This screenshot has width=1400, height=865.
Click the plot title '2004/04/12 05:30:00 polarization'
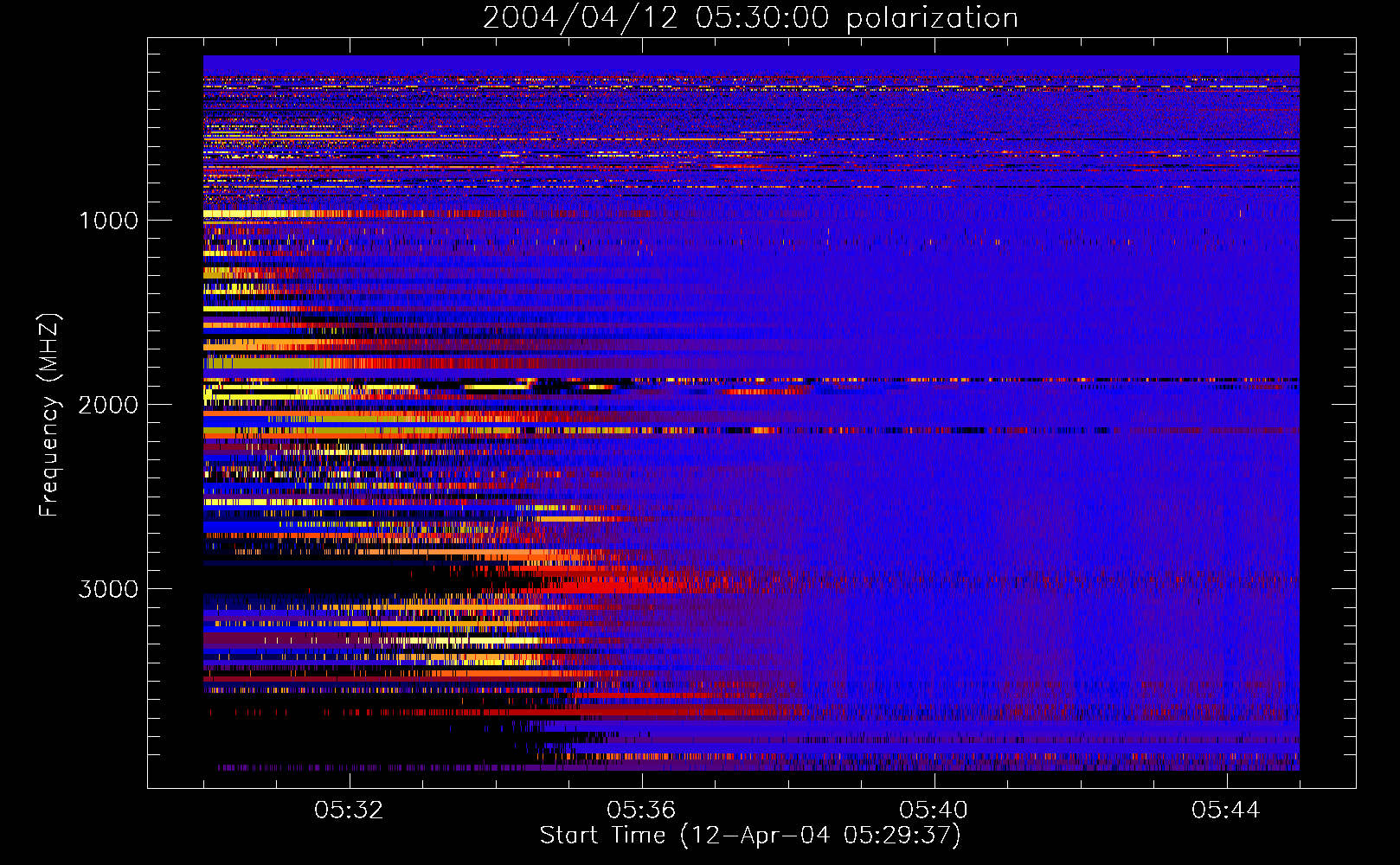pos(750,18)
